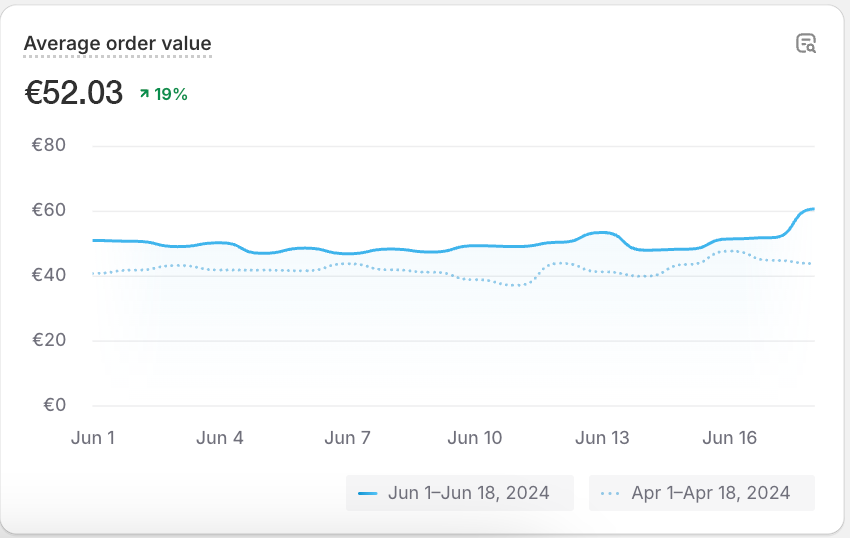The height and width of the screenshot is (538, 850).
Task: Click the €0 y-axis label
Action: pos(55,405)
